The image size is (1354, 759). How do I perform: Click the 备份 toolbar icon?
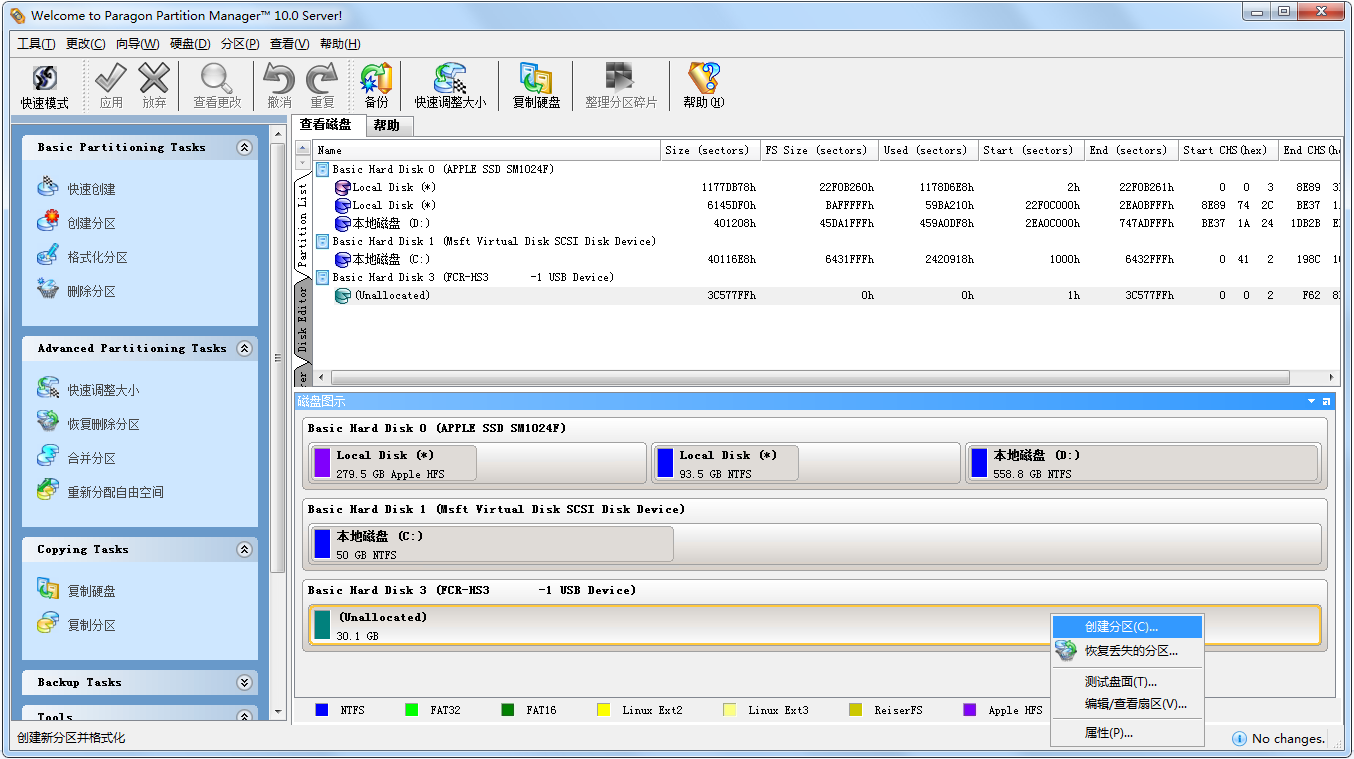(376, 86)
